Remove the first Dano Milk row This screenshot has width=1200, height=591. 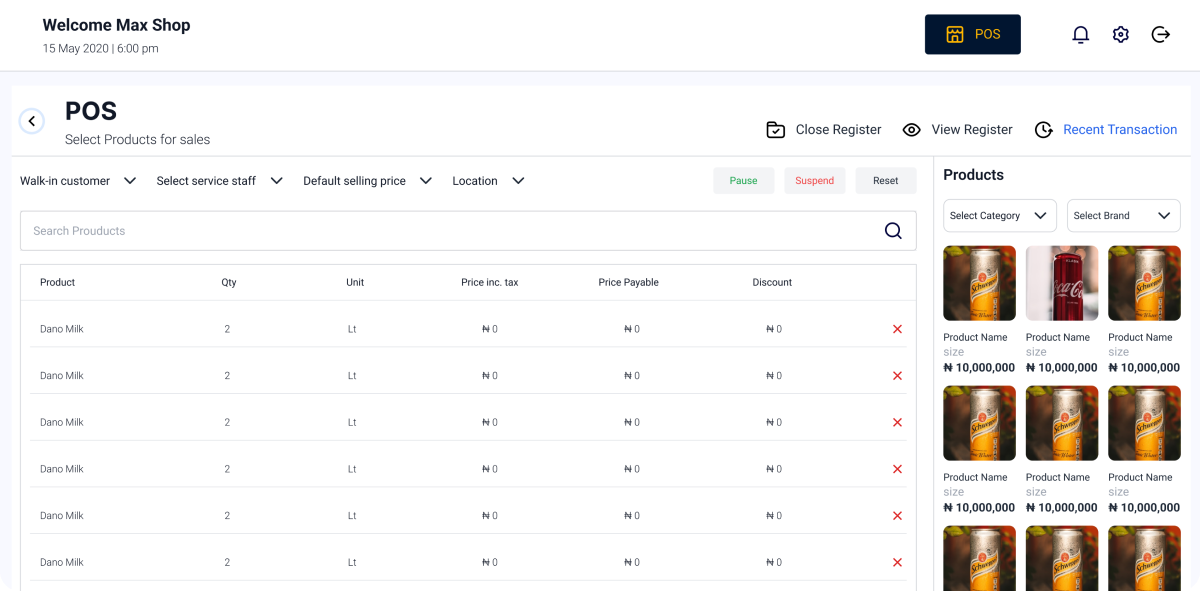[x=897, y=329]
